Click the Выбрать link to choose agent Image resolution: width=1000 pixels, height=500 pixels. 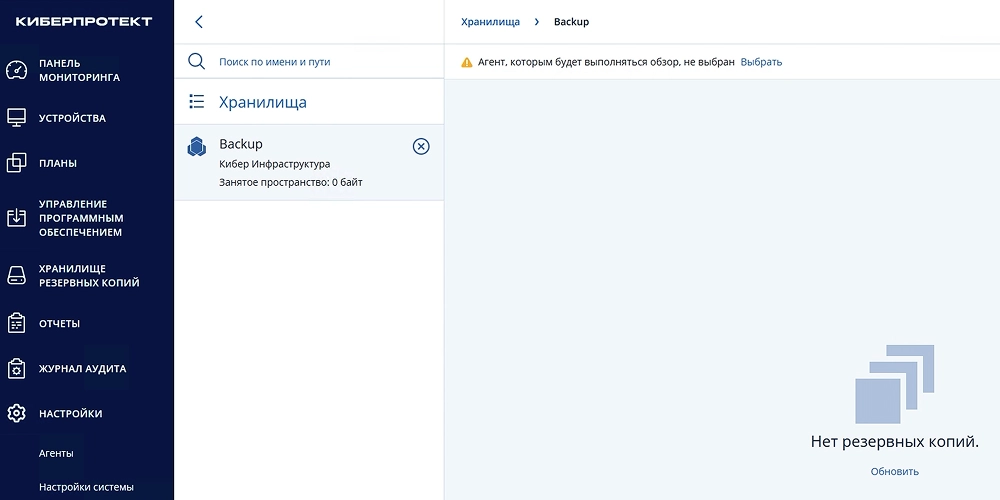(x=761, y=62)
